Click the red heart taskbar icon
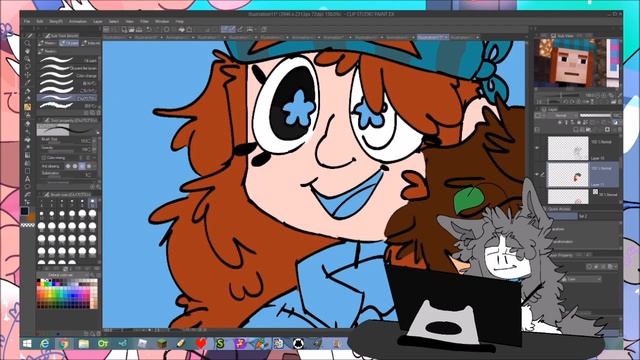The width and height of the screenshot is (640, 360). tap(201, 344)
